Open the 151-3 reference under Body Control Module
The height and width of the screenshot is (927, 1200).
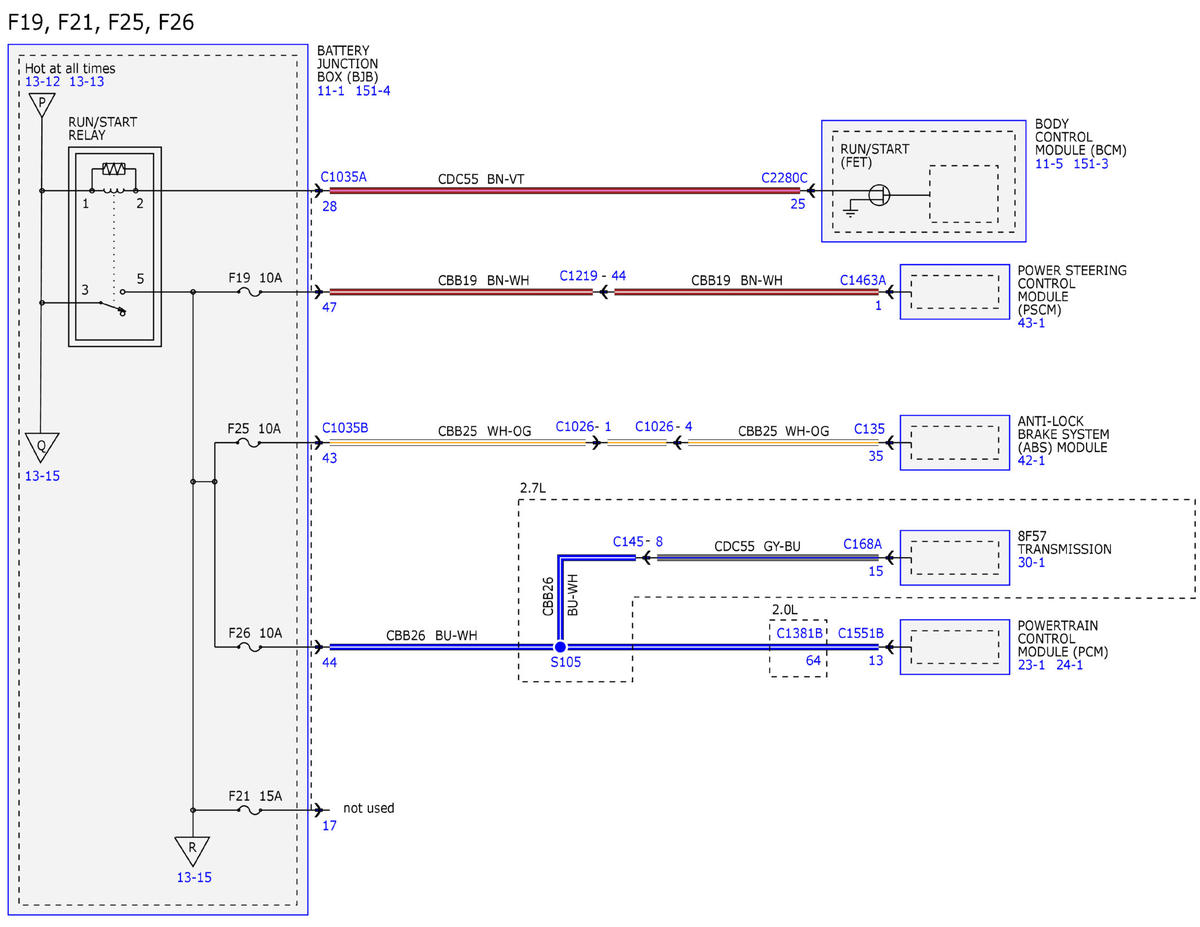coord(1091,164)
